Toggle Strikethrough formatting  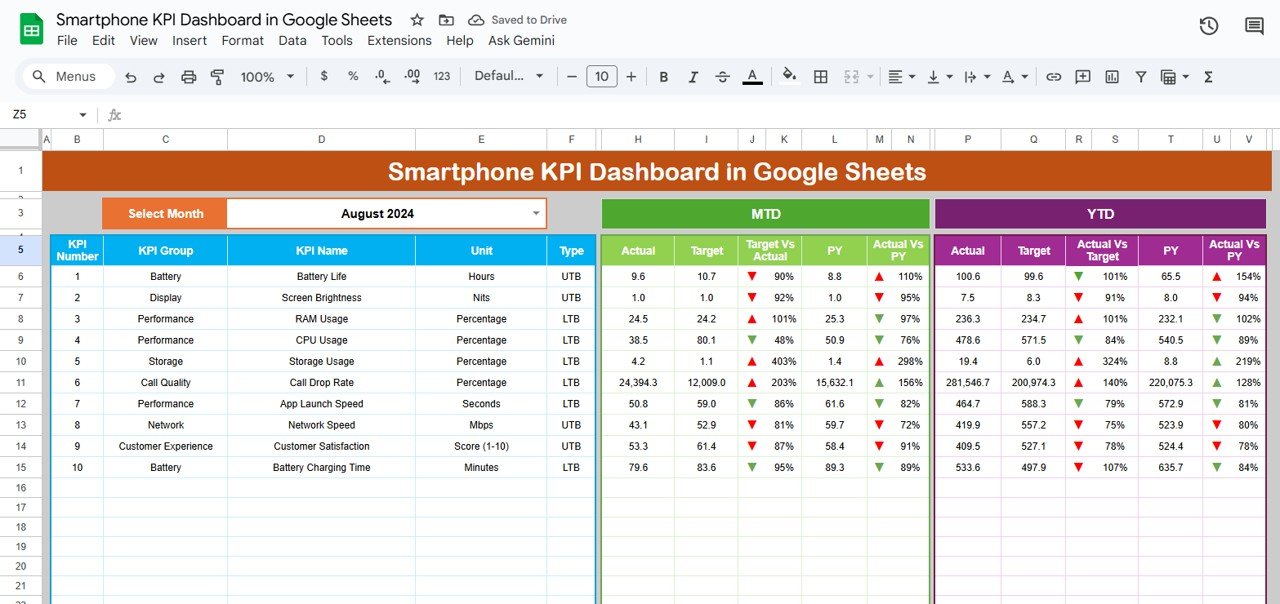pyautogui.click(x=722, y=77)
